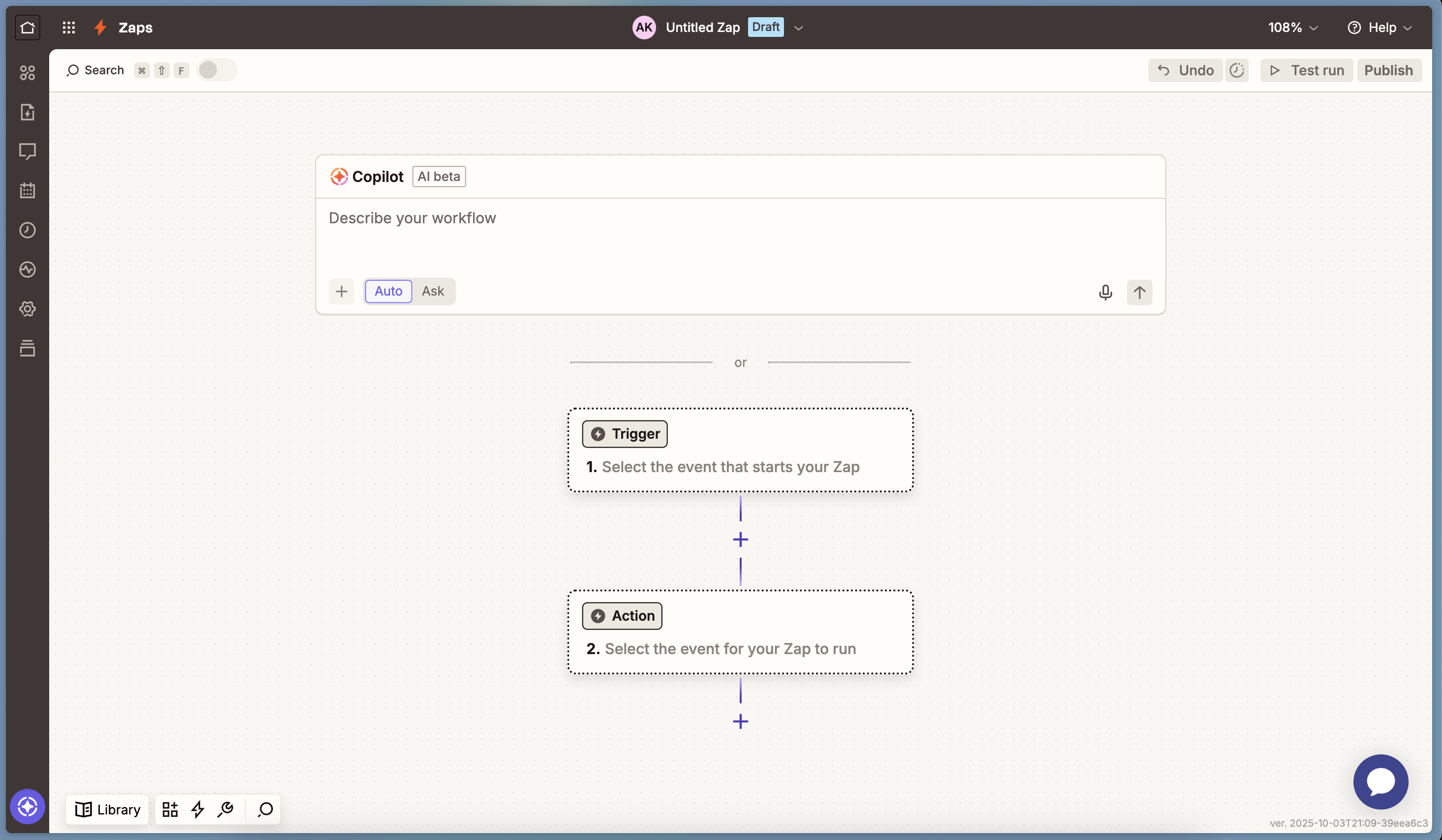This screenshot has width=1442, height=840.
Task: Click the home icon in top-left
Action: click(28, 28)
